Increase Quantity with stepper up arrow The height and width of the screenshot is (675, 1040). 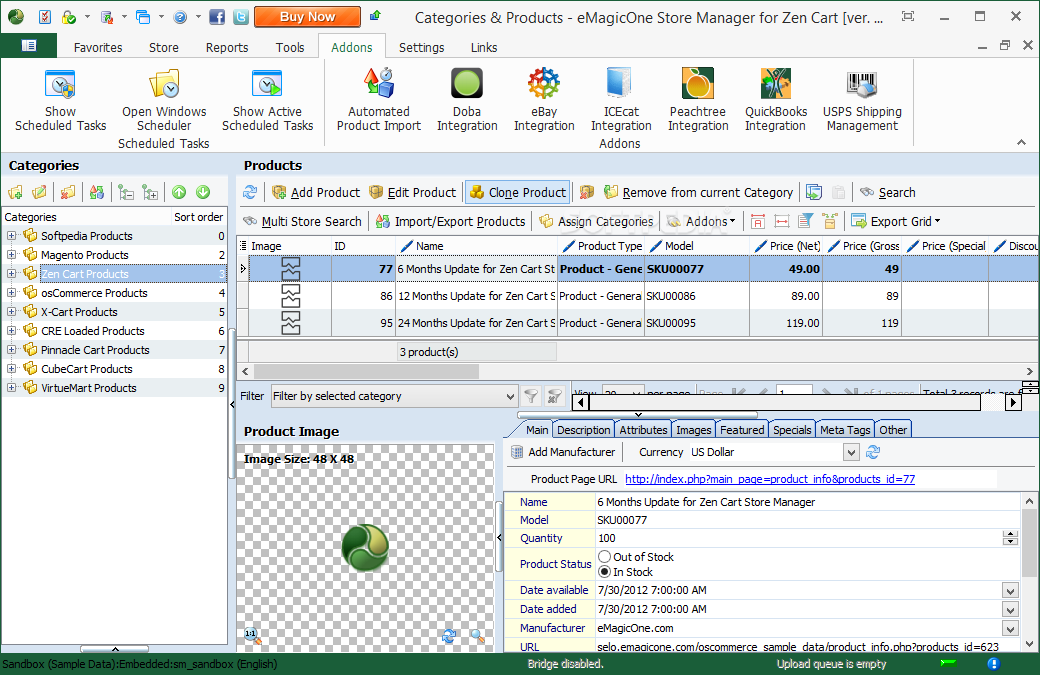(1010, 534)
